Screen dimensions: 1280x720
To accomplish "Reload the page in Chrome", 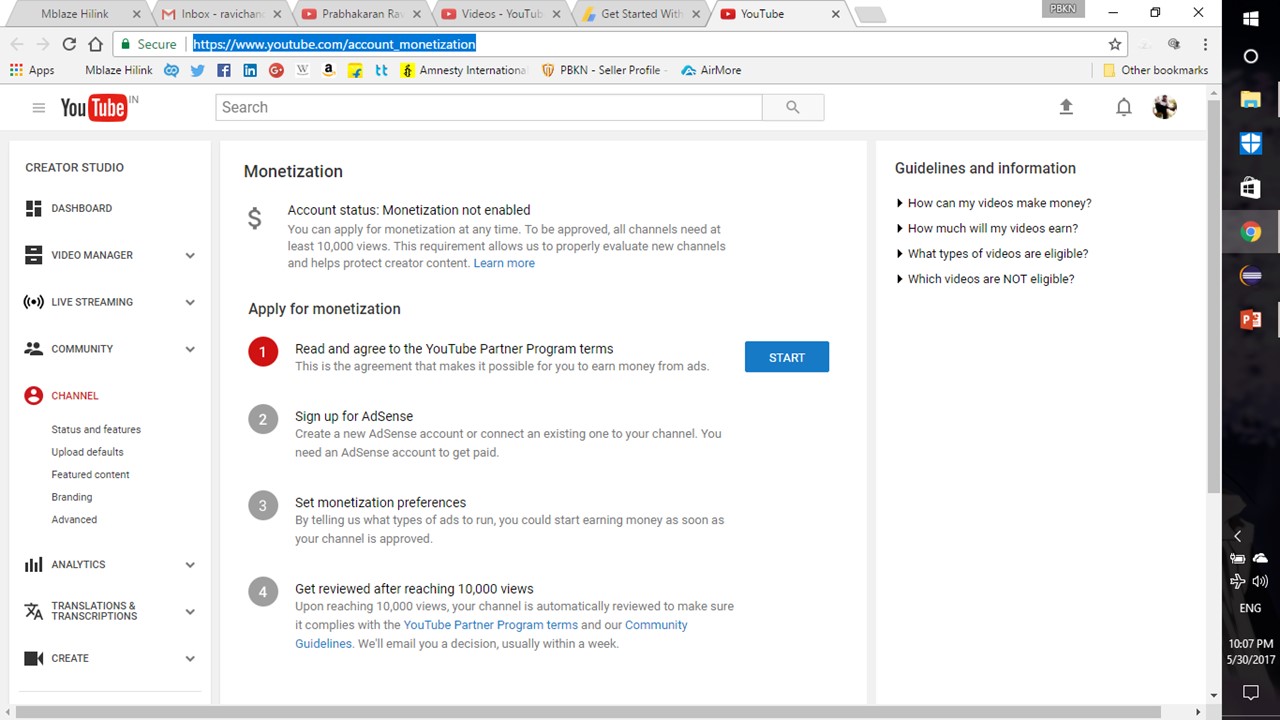I will (69, 44).
